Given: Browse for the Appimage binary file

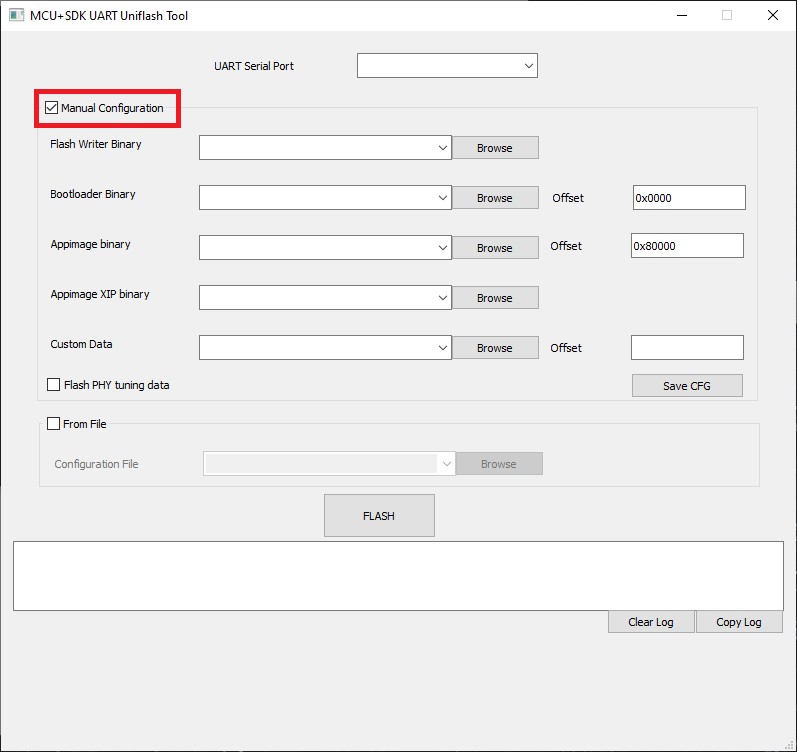Looking at the screenshot, I should 494,248.
